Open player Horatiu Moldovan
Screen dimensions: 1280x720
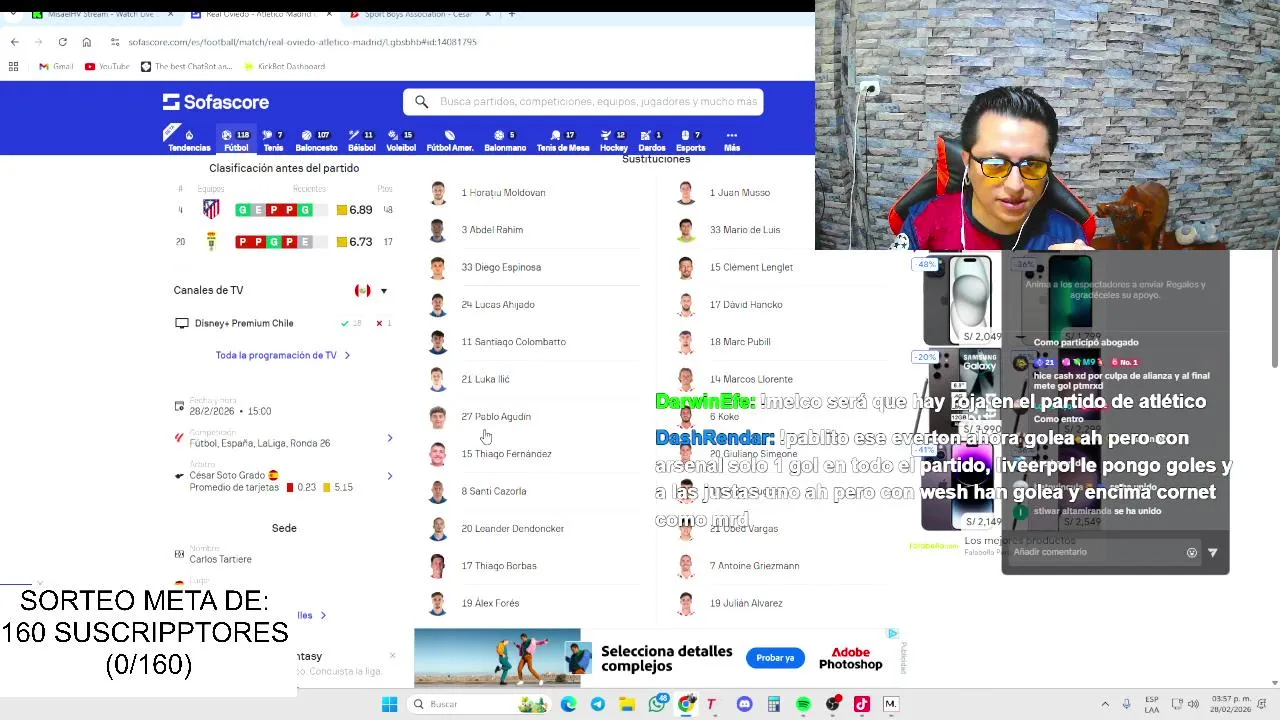[503, 192]
